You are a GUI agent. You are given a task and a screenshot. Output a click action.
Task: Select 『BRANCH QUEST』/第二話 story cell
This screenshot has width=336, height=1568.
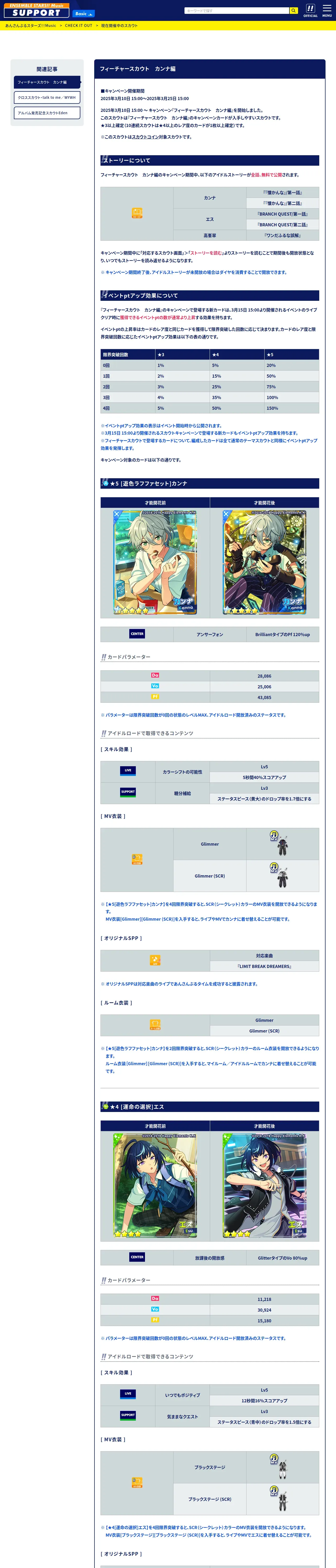click(282, 224)
